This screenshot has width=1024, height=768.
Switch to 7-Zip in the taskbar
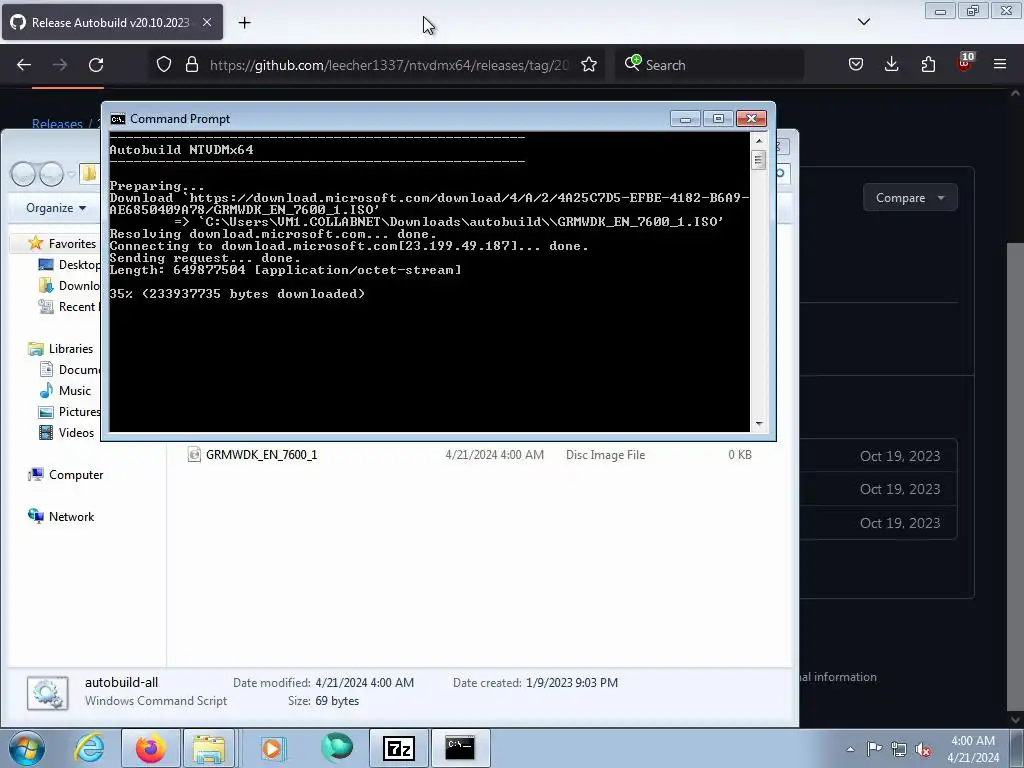click(x=399, y=748)
